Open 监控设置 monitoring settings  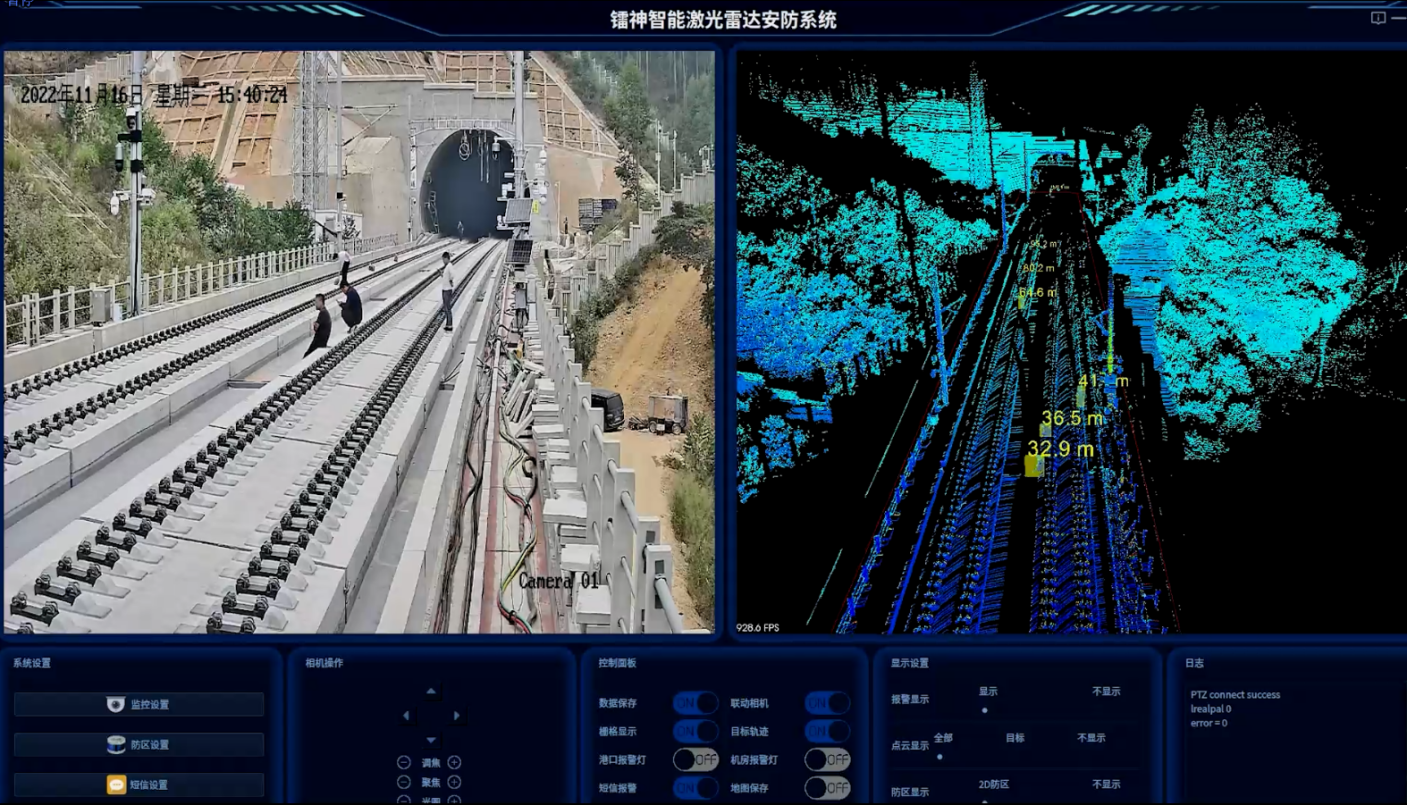tap(139, 704)
